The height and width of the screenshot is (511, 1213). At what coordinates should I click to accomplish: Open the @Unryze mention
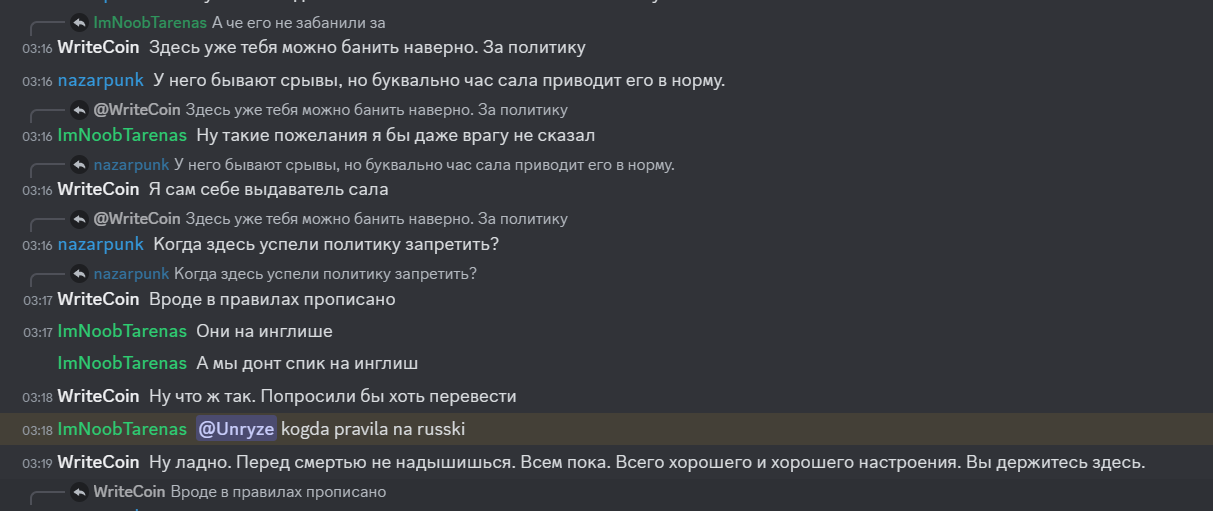click(236, 429)
